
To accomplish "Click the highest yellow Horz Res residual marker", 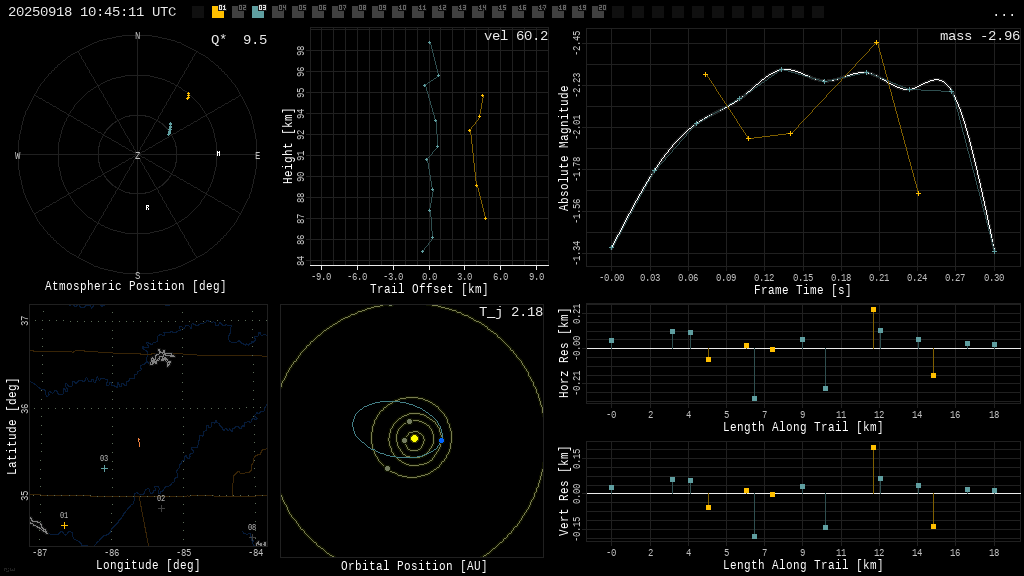I will coord(873,310).
